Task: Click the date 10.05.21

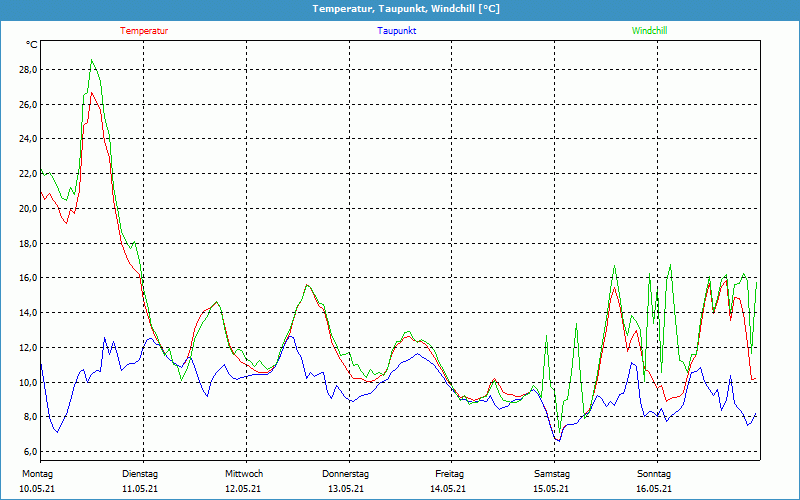Action: click(37, 489)
